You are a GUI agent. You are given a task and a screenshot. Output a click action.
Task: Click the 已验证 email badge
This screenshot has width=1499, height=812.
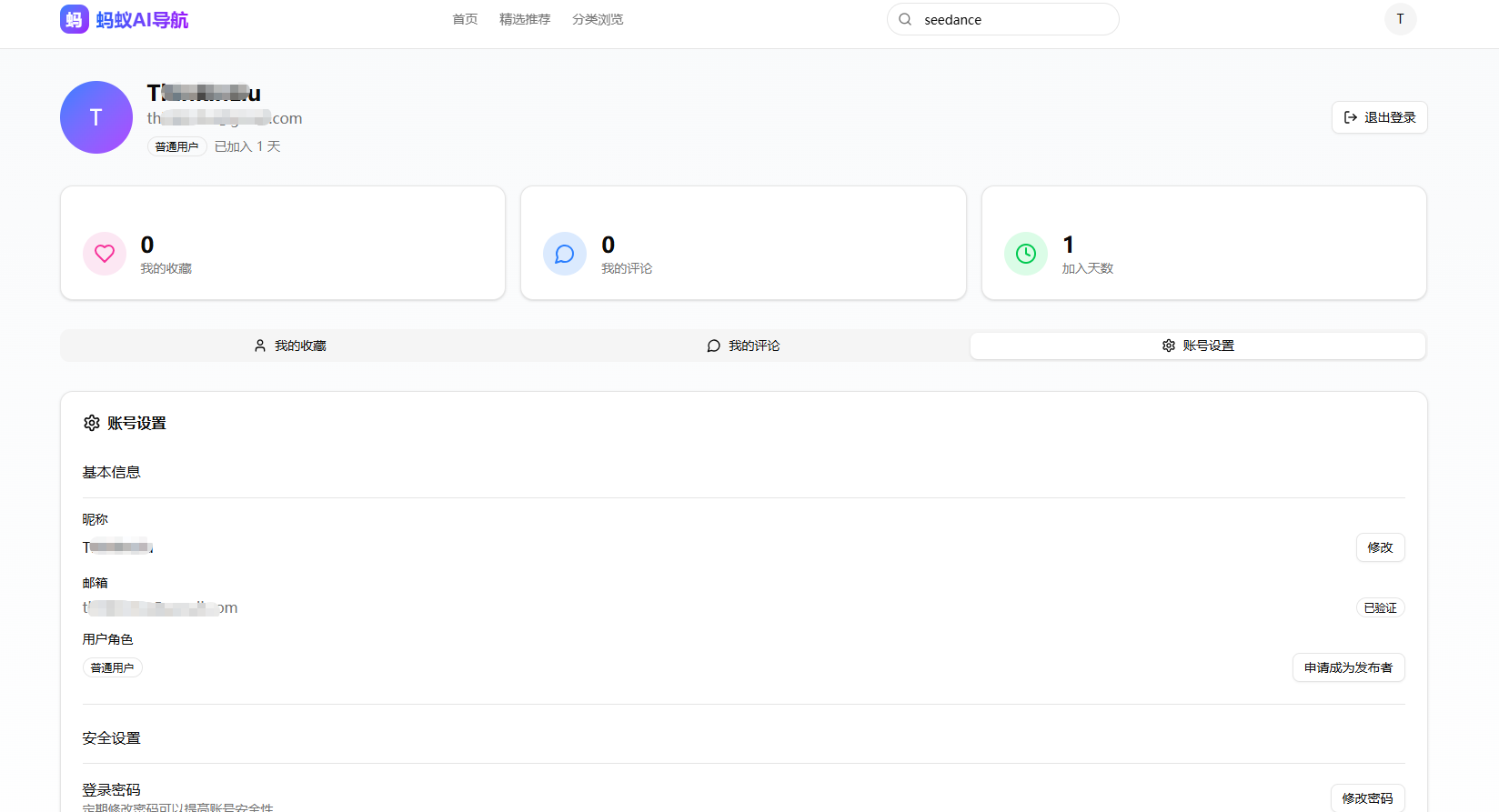pyautogui.click(x=1380, y=607)
